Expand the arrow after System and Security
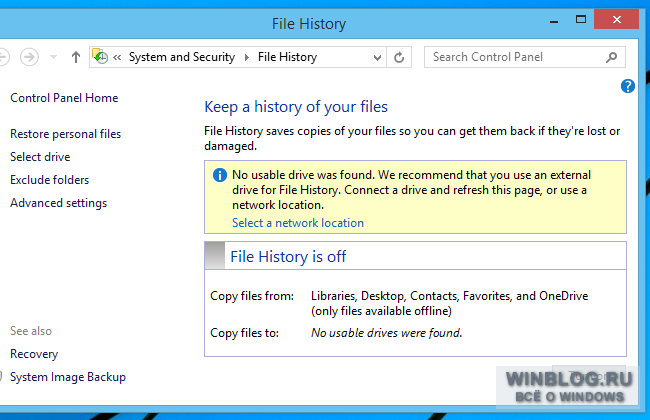The width and height of the screenshot is (650, 420). 247,57
